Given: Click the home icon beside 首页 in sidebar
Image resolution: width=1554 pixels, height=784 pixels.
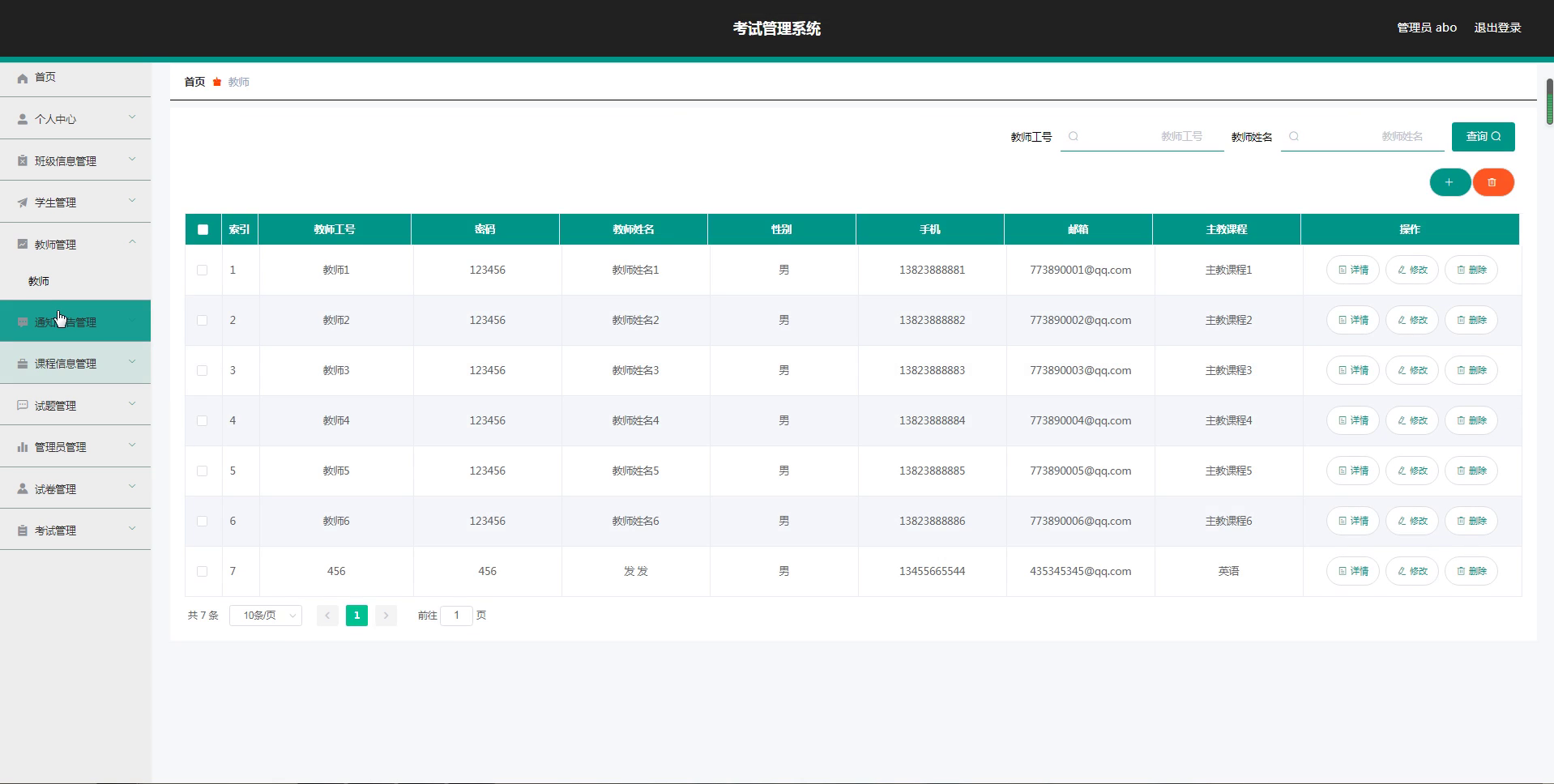Looking at the screenshot, I should pos(23,78).
